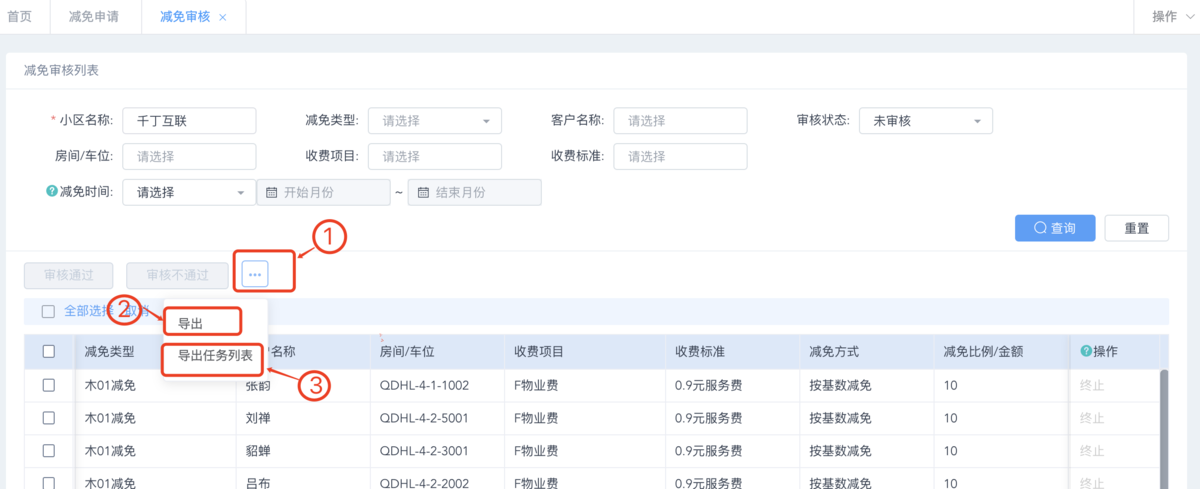This screenshot has width=1200, height=489.
Task: Open the more actions ellipsis button
Action: [255, 274]
